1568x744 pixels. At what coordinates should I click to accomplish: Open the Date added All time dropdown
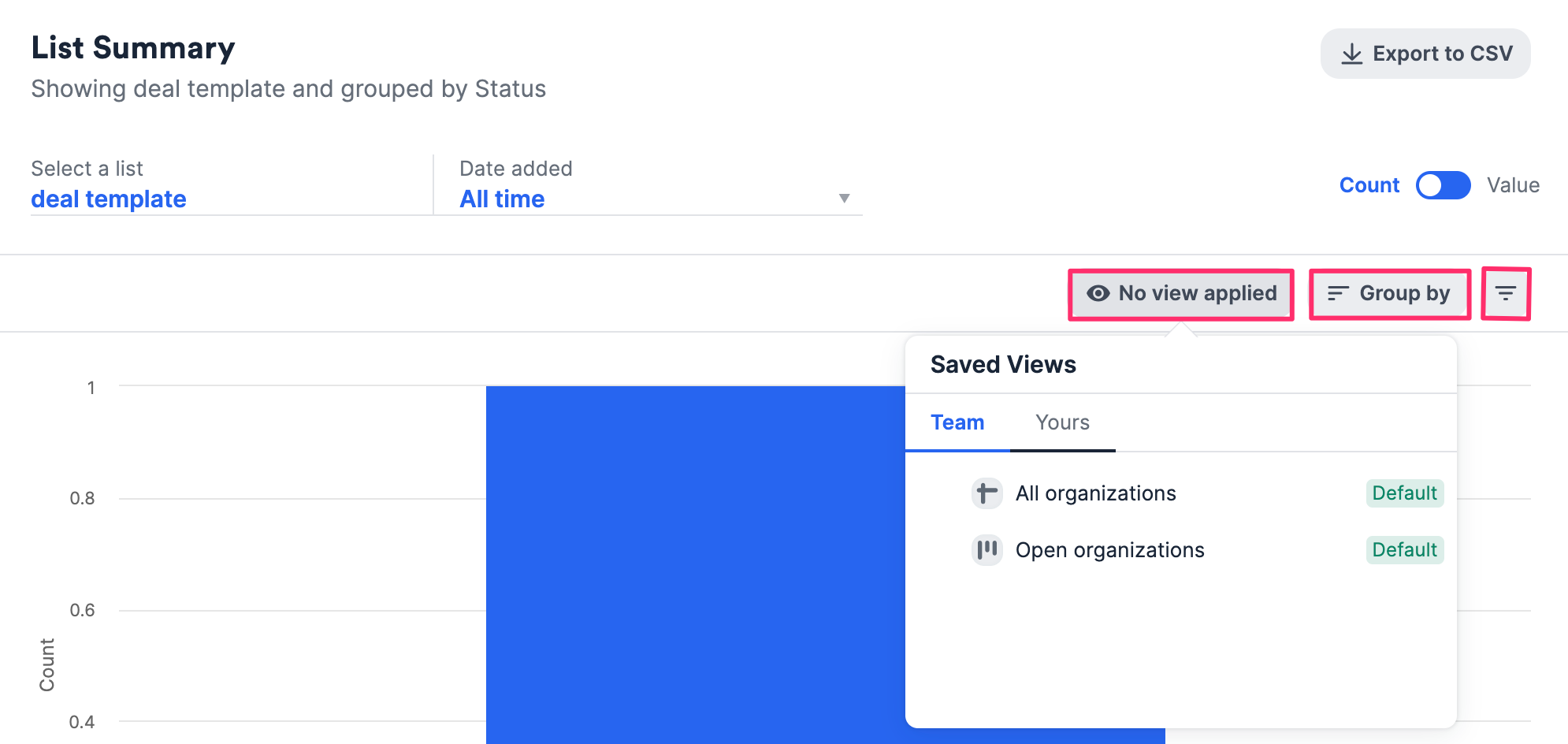click(x=843, y=198)
